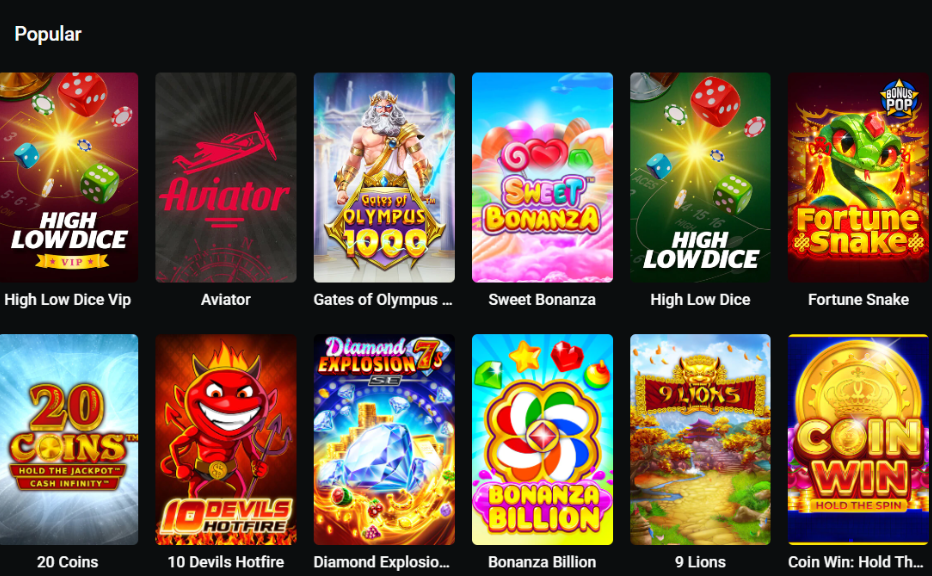Launch the 20 Coins game thumbnail

69,439
